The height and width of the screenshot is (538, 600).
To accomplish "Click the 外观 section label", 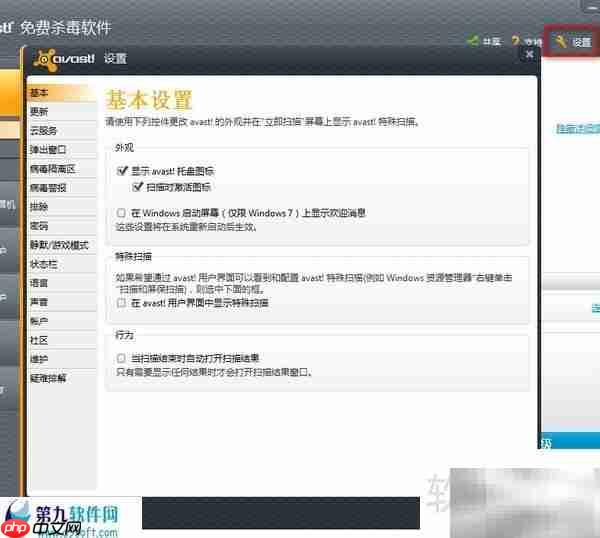I will (x=124, y=148).
